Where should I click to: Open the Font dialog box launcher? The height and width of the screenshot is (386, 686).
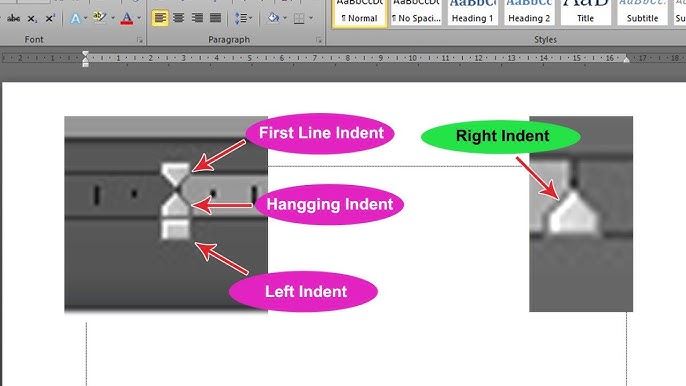[x=140, y=40]
